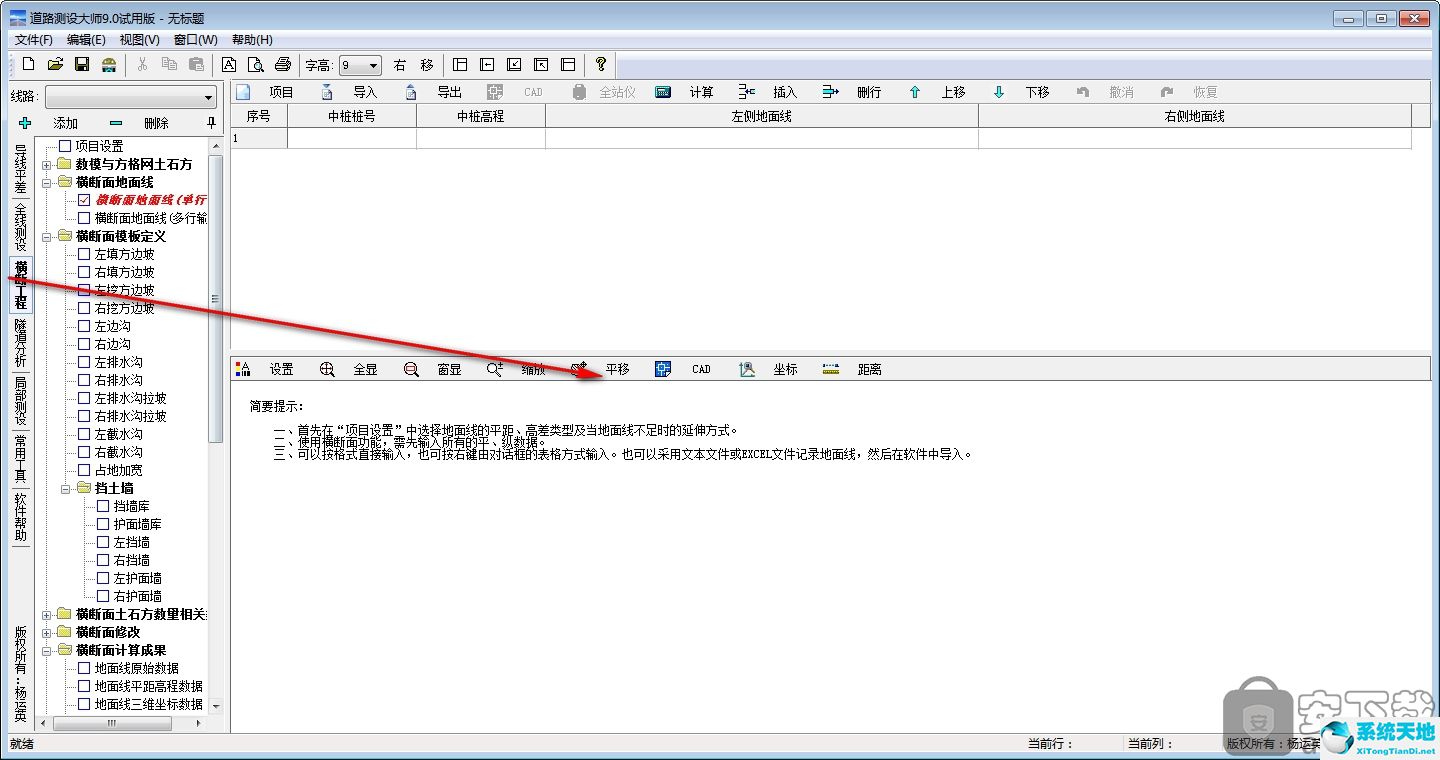Check the 地面线原始数据 checkbox
1440x760 pixels.
point(84,668)
